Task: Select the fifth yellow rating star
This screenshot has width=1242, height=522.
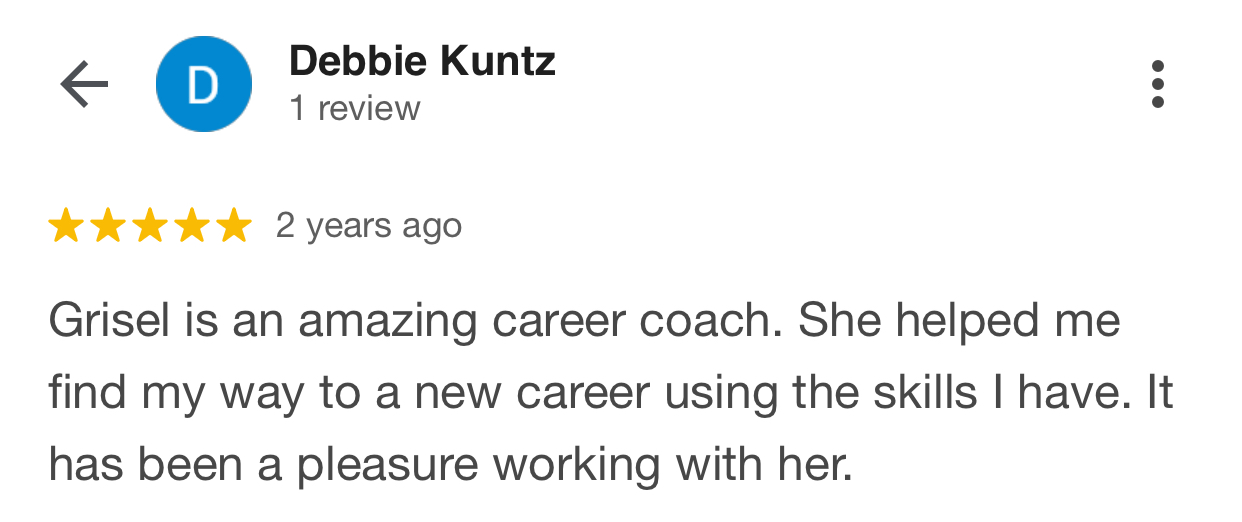Action: 234,226
